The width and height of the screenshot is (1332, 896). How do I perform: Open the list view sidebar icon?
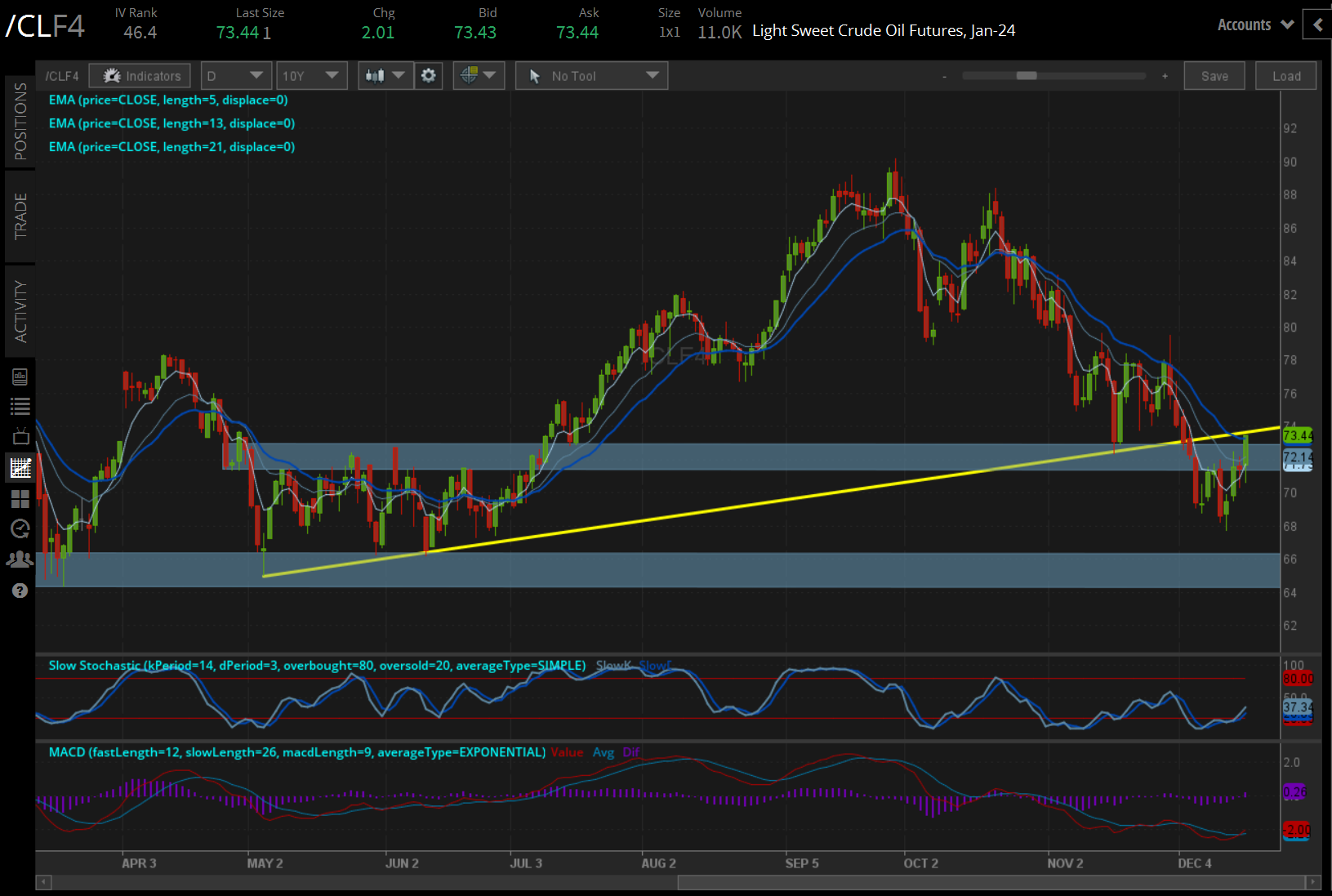click(20, 406)
